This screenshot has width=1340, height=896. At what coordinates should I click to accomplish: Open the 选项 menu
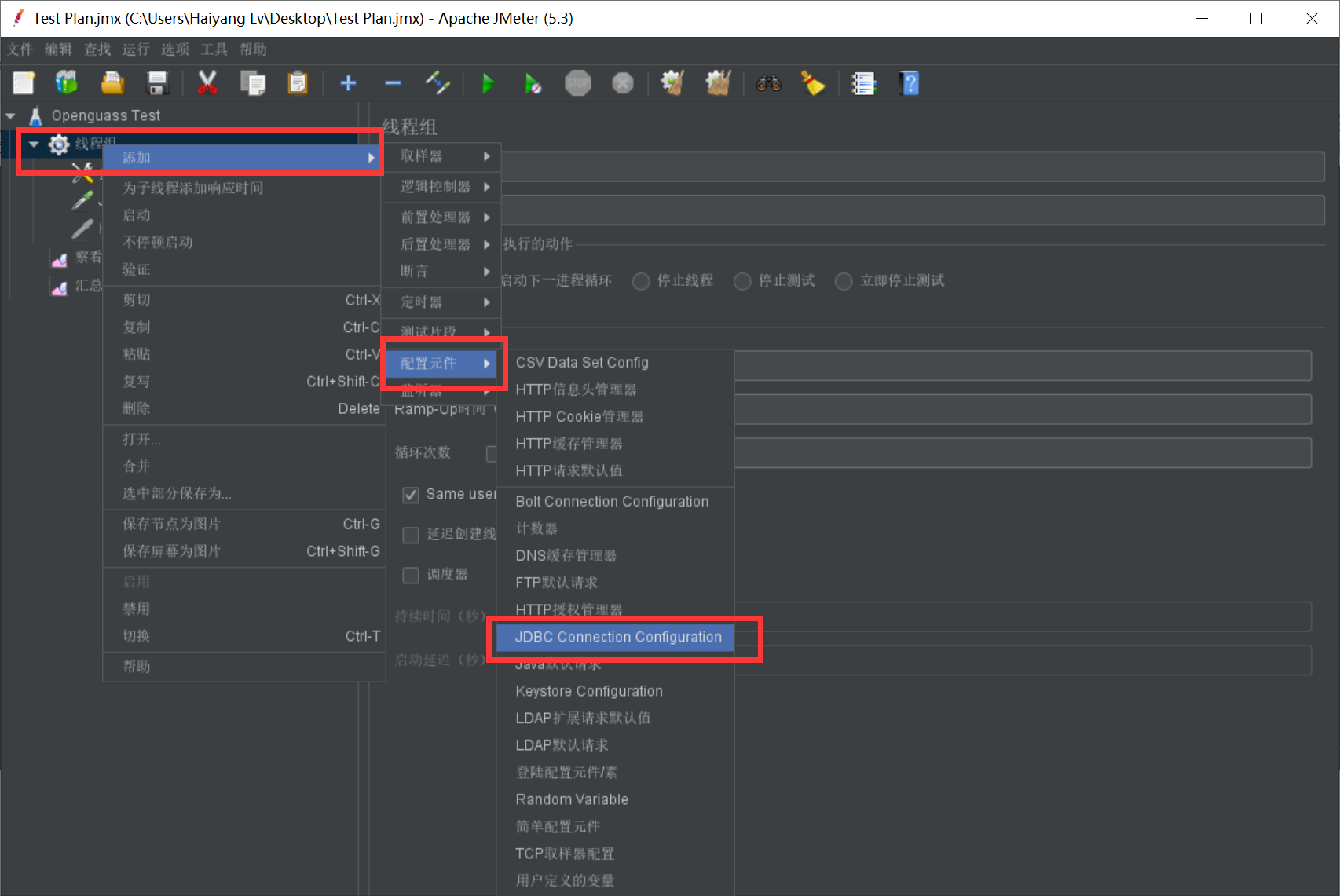(175, 49)
